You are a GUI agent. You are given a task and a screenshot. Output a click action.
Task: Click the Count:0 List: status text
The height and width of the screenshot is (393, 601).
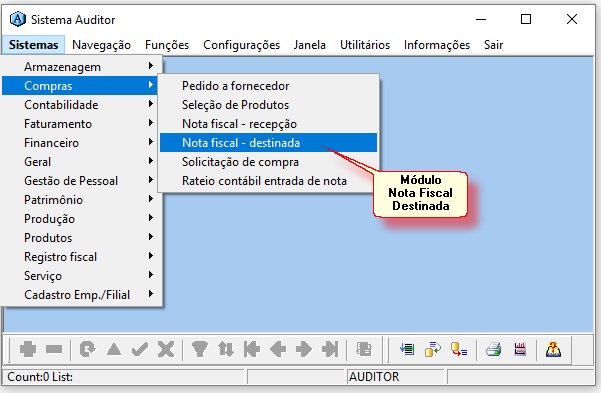click(x=40, y=377)
